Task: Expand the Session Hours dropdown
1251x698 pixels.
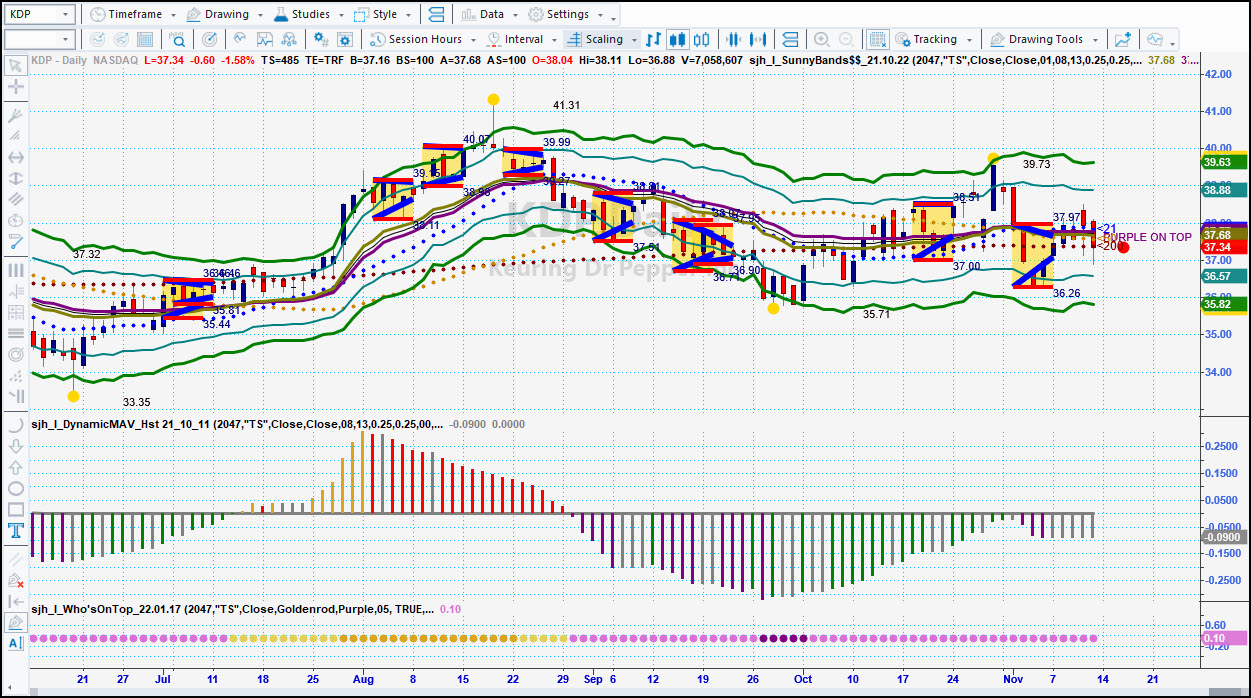Action: (x=423, y=40)
